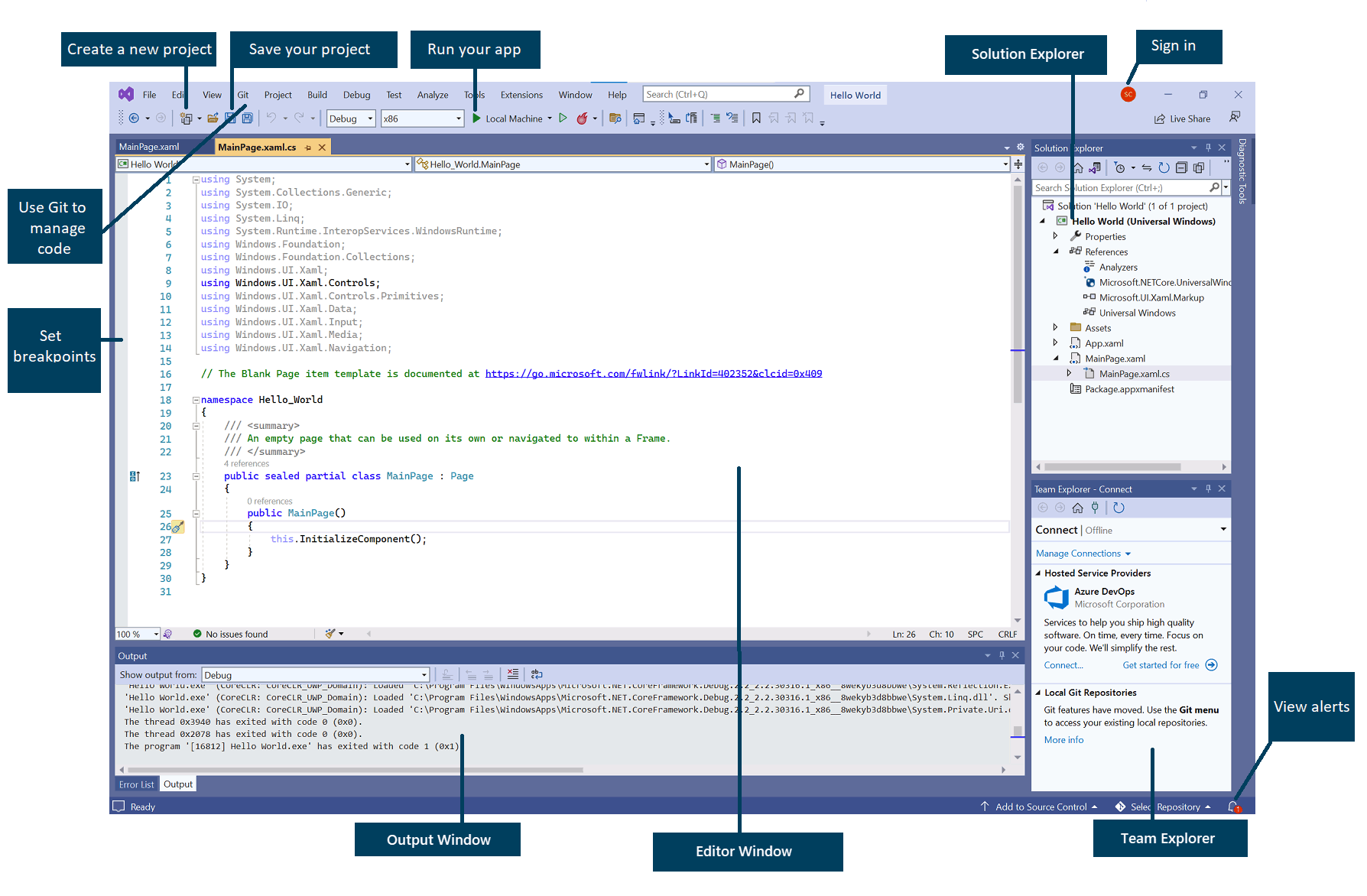Switch to the MainPage.xaml editor tab
The image size is (1367, 896).
(149, 147)
